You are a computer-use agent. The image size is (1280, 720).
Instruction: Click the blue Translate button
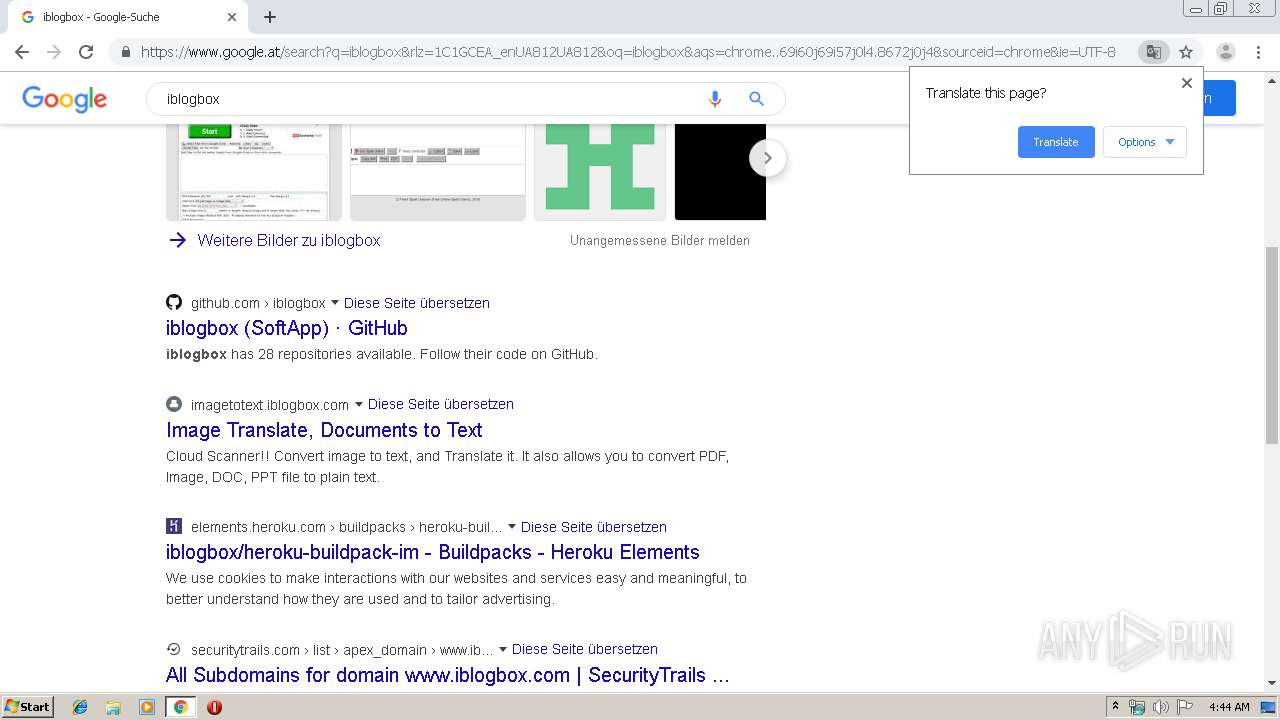click(1056, 142)
